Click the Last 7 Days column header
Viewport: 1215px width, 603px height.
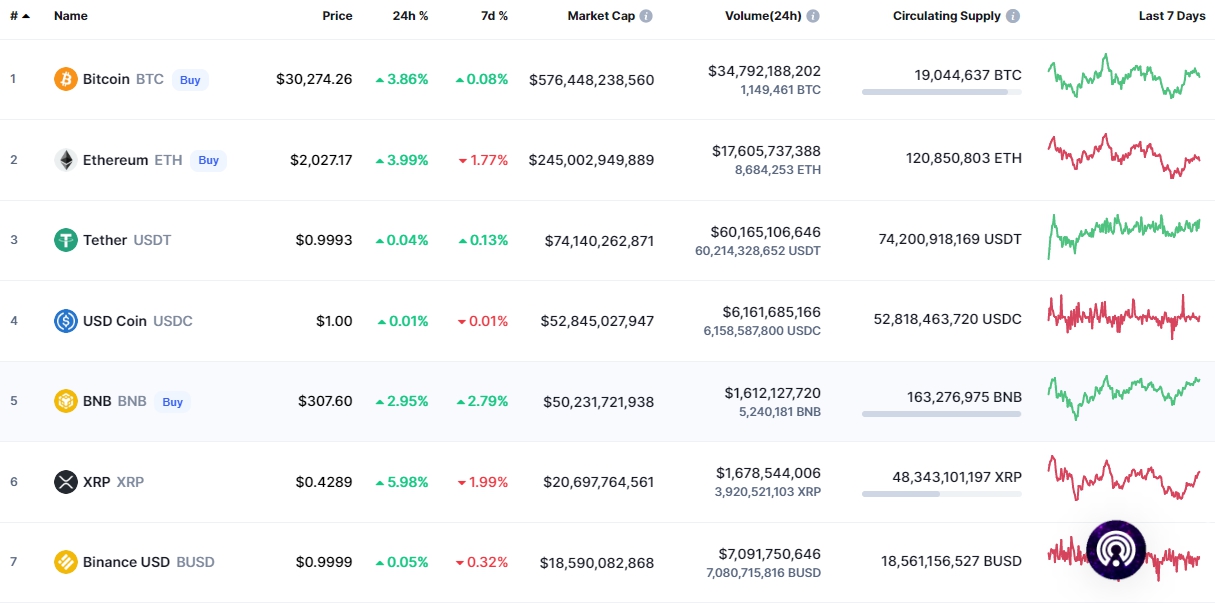point(1172,16)
